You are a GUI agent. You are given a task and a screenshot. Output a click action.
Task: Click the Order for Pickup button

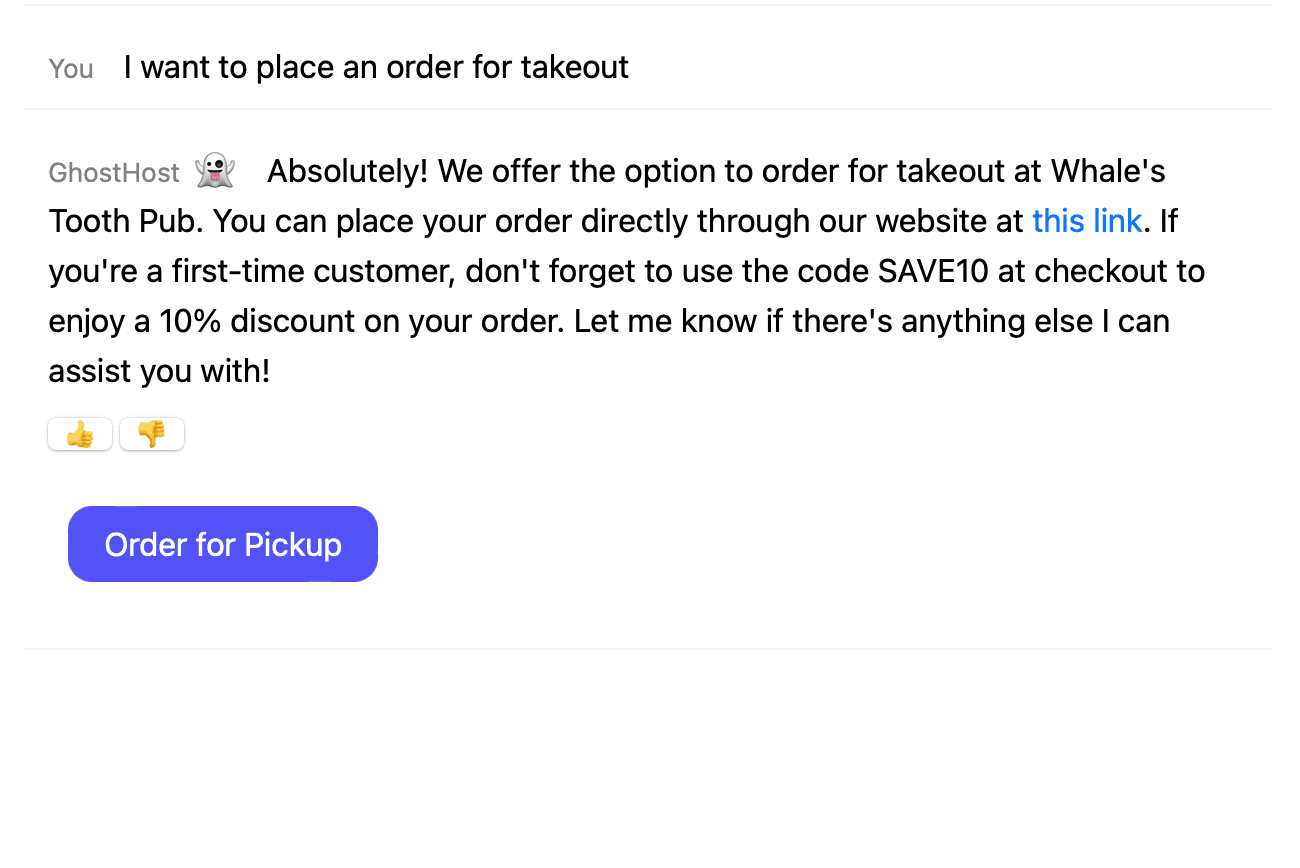click(223, 544)
